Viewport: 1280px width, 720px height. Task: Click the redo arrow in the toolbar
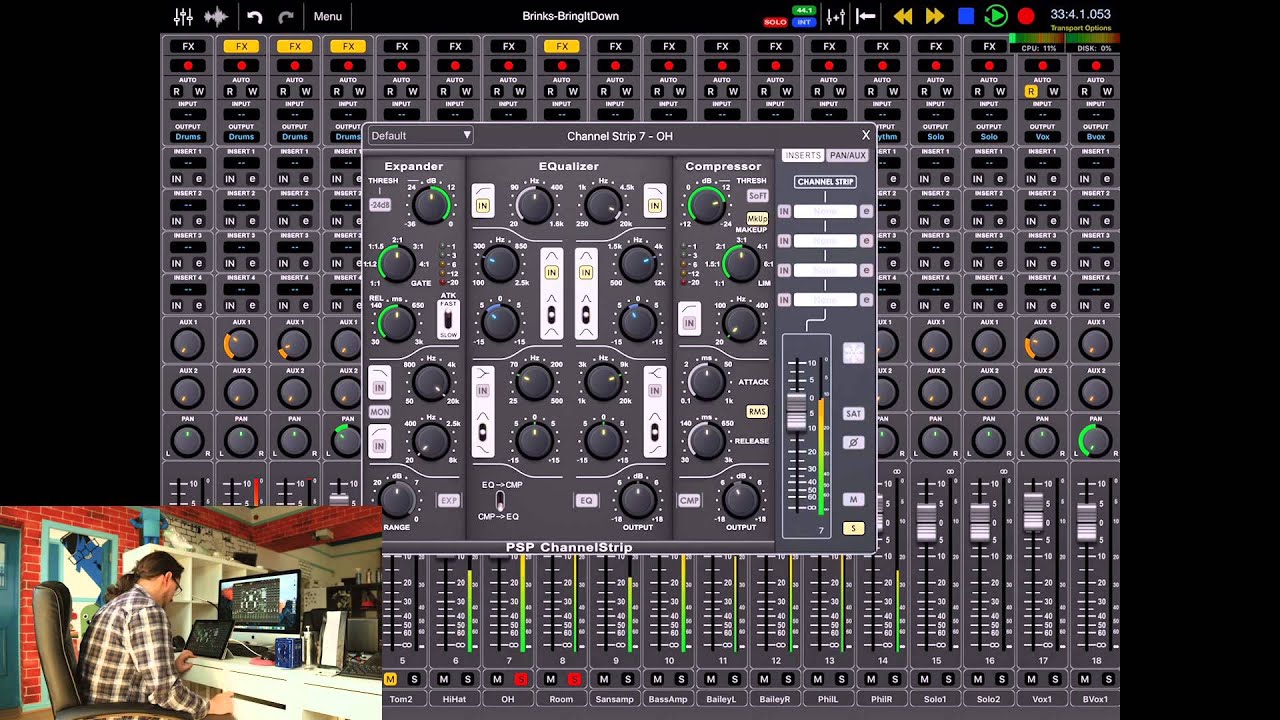[x=286, y=16]
